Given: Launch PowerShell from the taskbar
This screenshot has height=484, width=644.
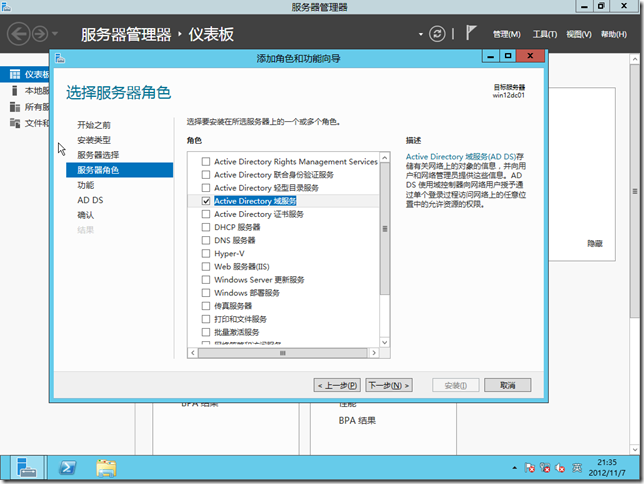Looking at the screenshot, I should pyautogui.click(x=67, y=468).
